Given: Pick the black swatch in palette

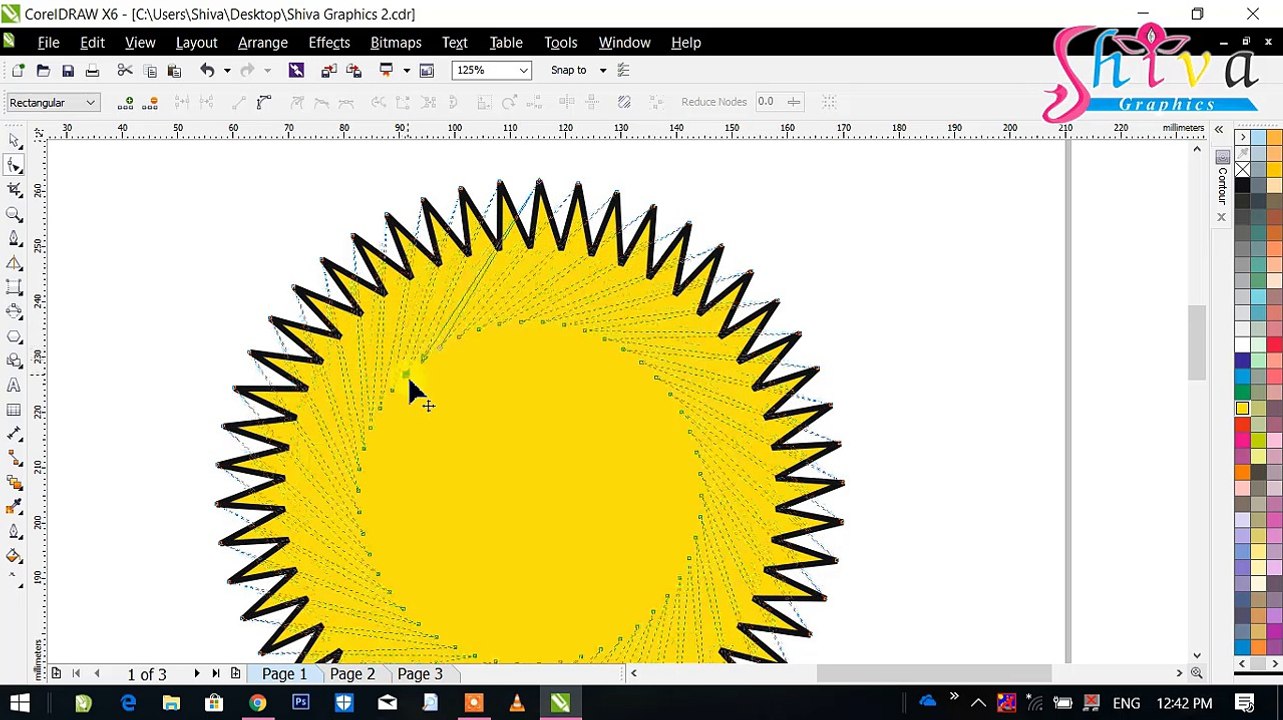Looking at the screenshot, I should (1242, 185).
